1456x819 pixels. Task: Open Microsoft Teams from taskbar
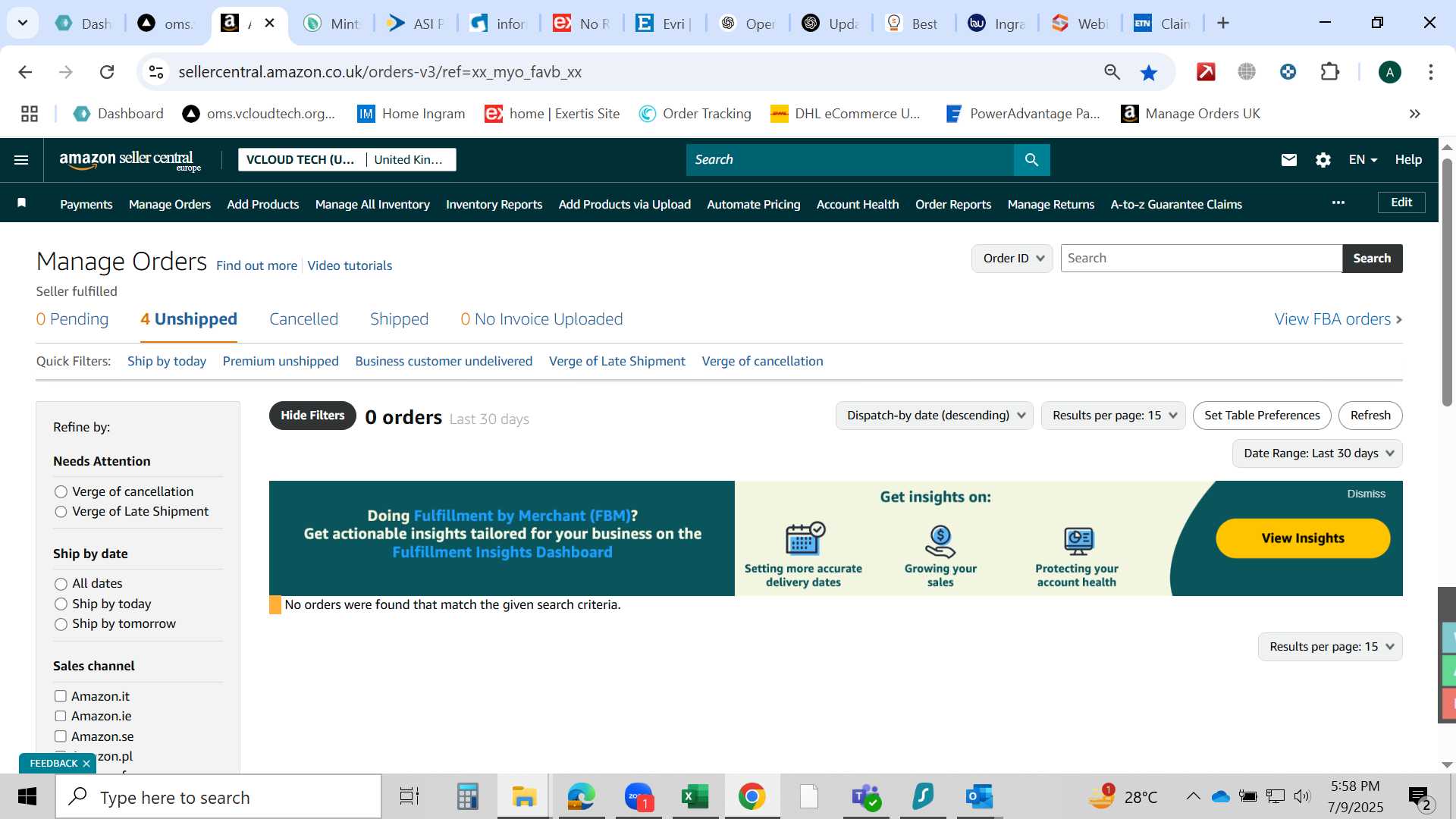(865, 797)
